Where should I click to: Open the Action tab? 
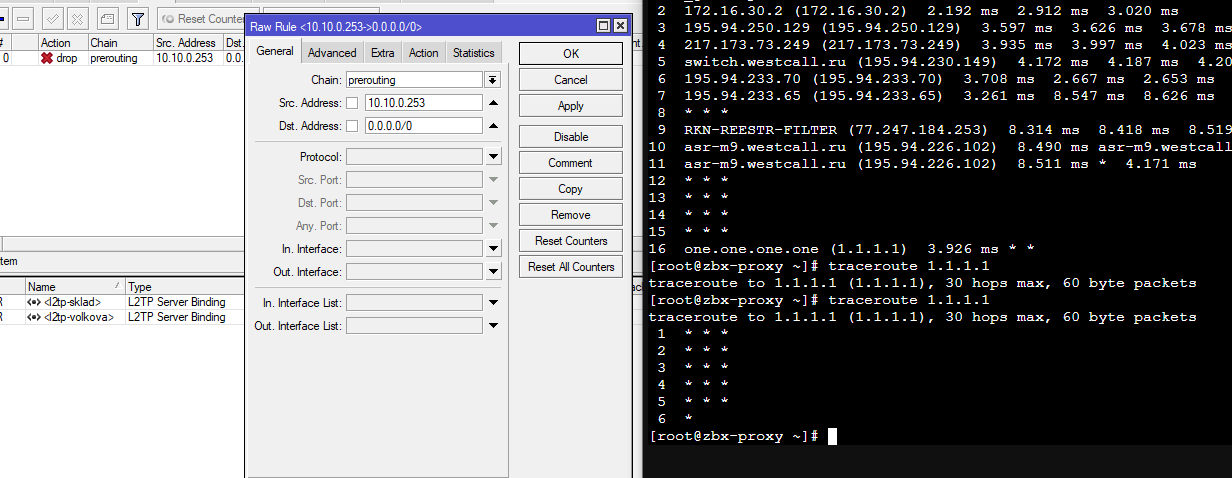point(423,53)
